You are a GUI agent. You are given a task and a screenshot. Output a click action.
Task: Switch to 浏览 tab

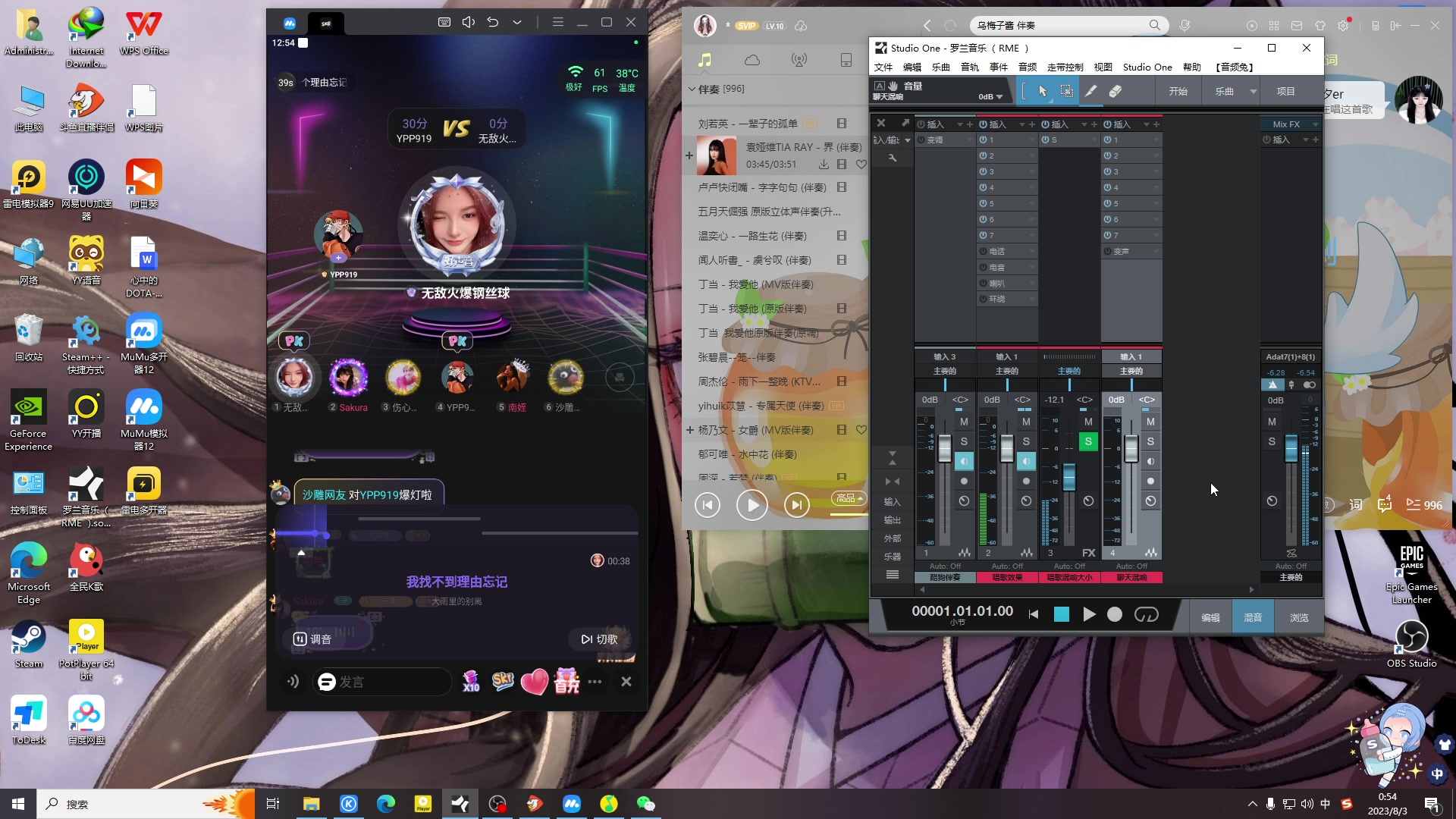click(x=1299, y=617)
